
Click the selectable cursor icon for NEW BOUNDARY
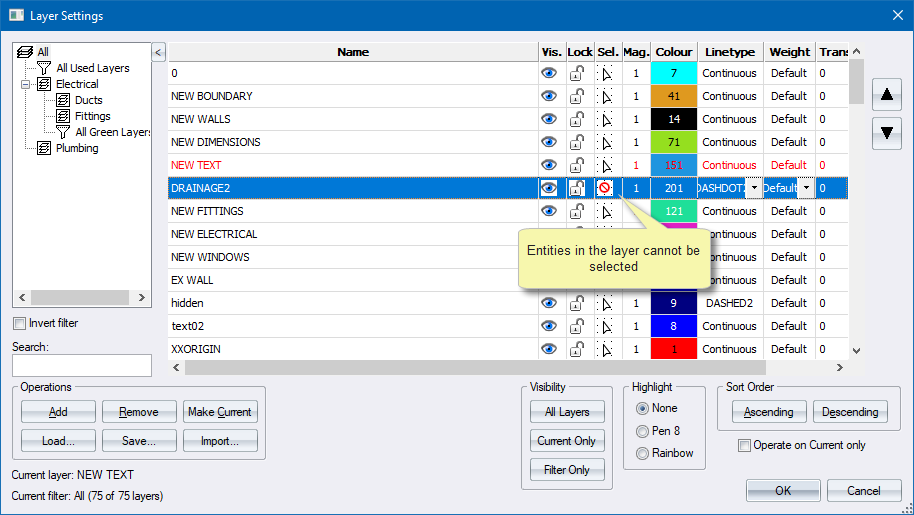point(605,97)
